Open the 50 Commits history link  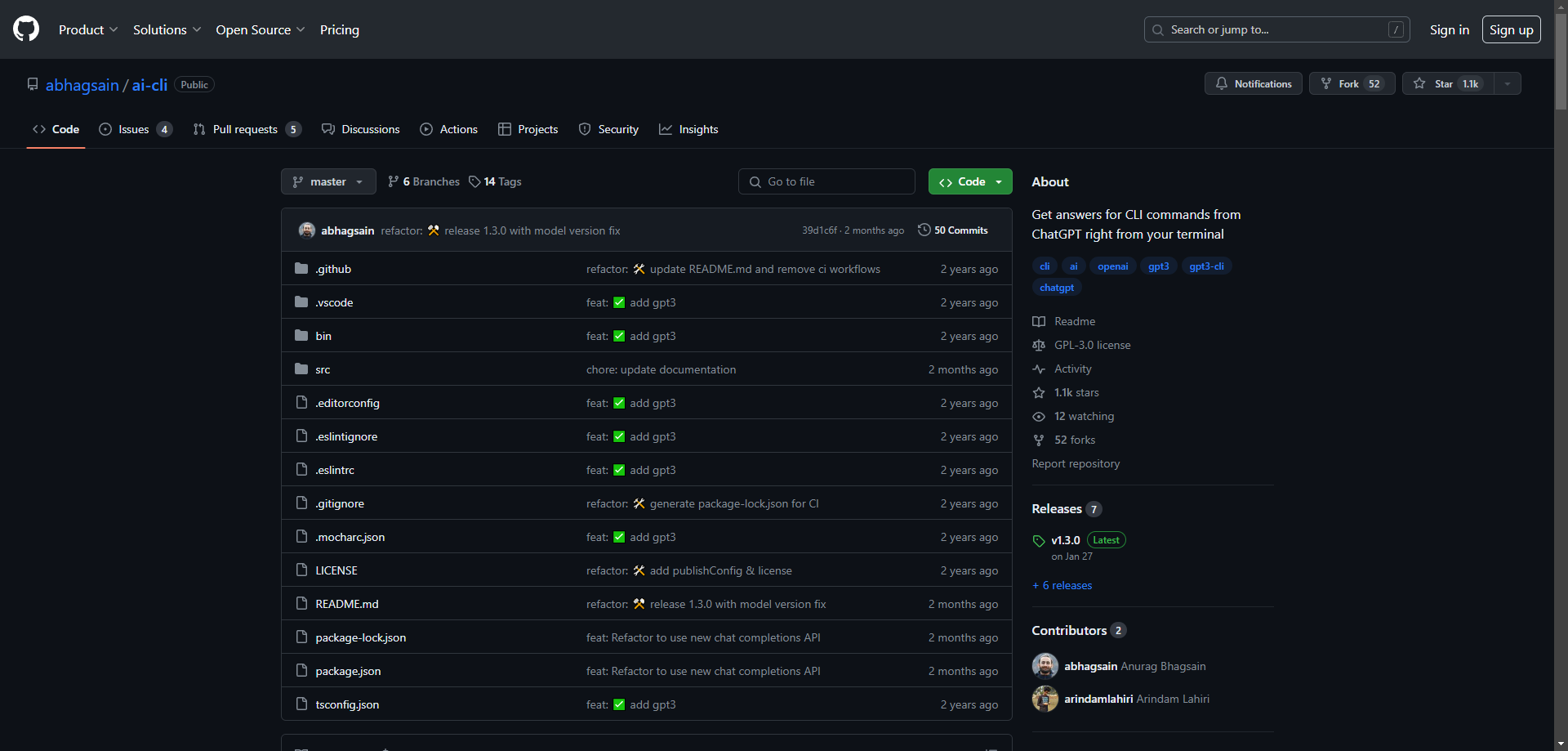tap(953, 230)
